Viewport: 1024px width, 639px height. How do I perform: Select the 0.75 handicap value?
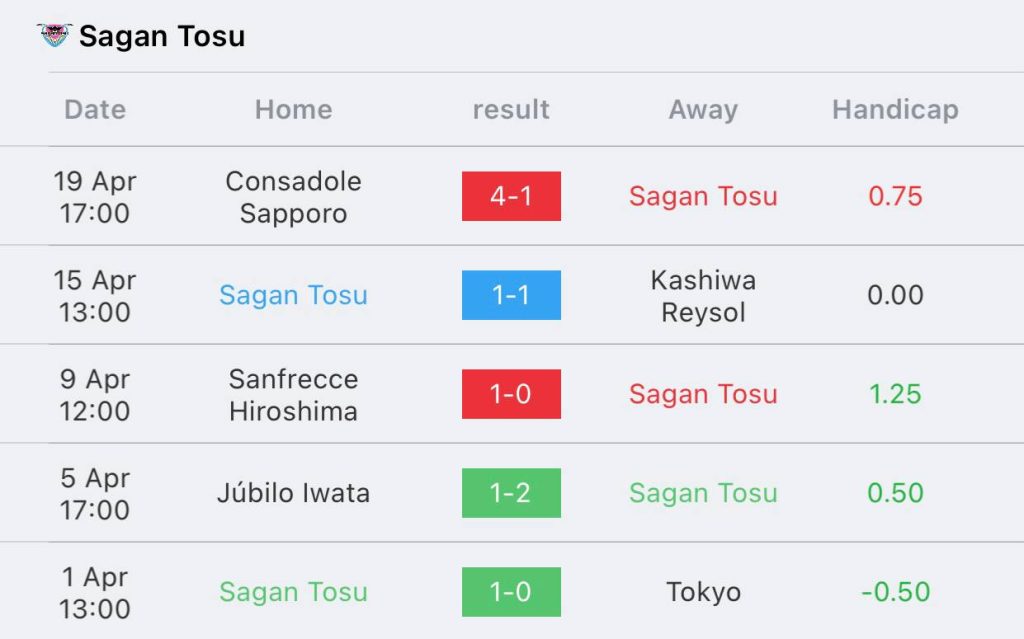(895, 196)
